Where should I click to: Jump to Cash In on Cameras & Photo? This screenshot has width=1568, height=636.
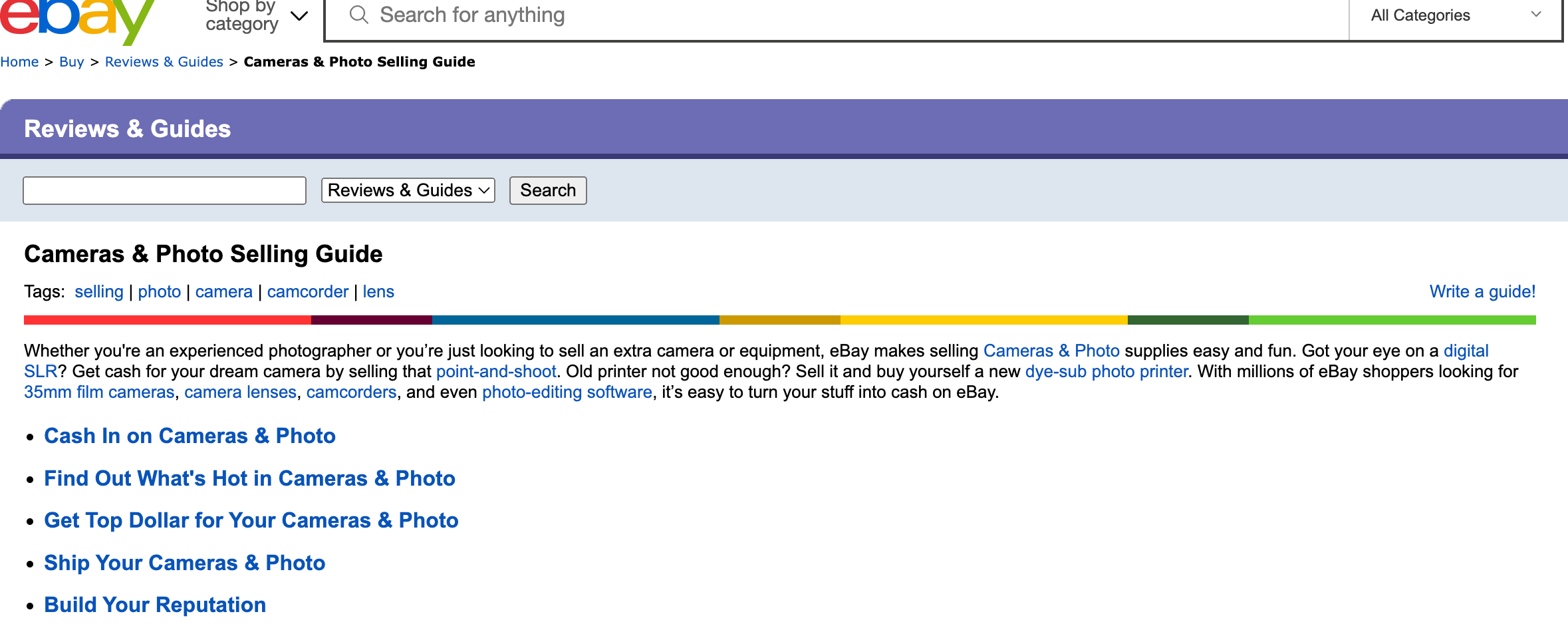[x=190, y=436]
